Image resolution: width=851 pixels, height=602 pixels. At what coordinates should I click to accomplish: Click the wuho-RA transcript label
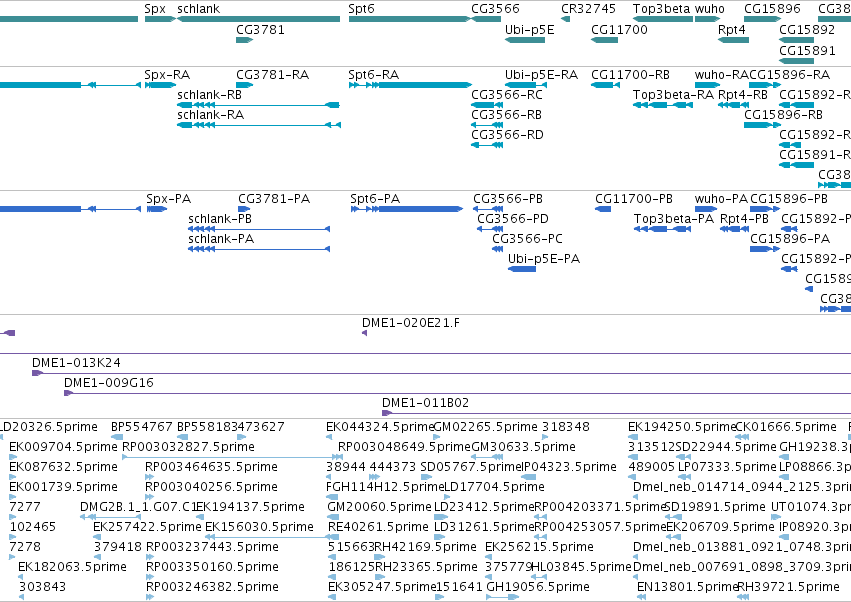(x=721, y=75)
